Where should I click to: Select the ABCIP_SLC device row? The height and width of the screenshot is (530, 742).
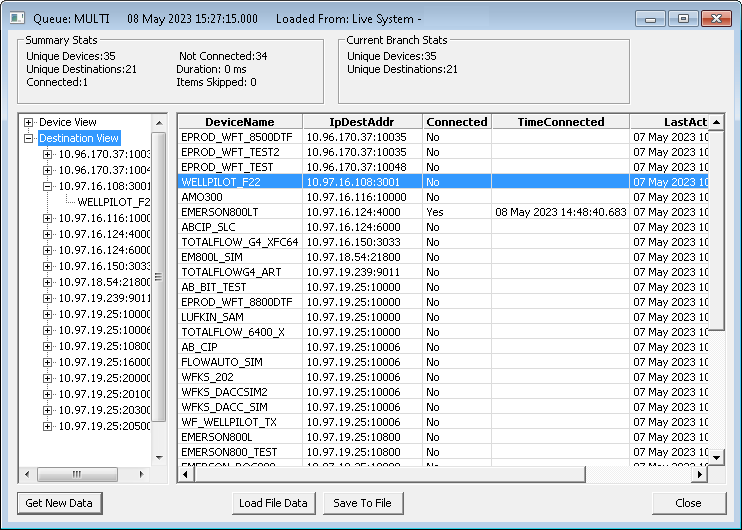[443, 227]
